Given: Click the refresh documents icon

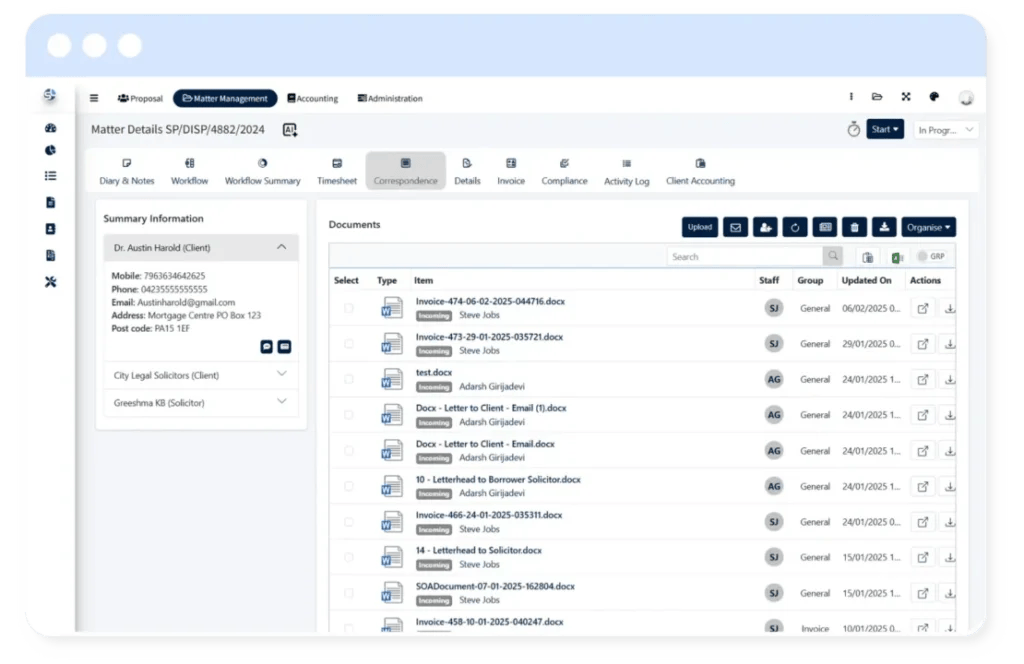Looking at the screenshot, I should (795, 227).
